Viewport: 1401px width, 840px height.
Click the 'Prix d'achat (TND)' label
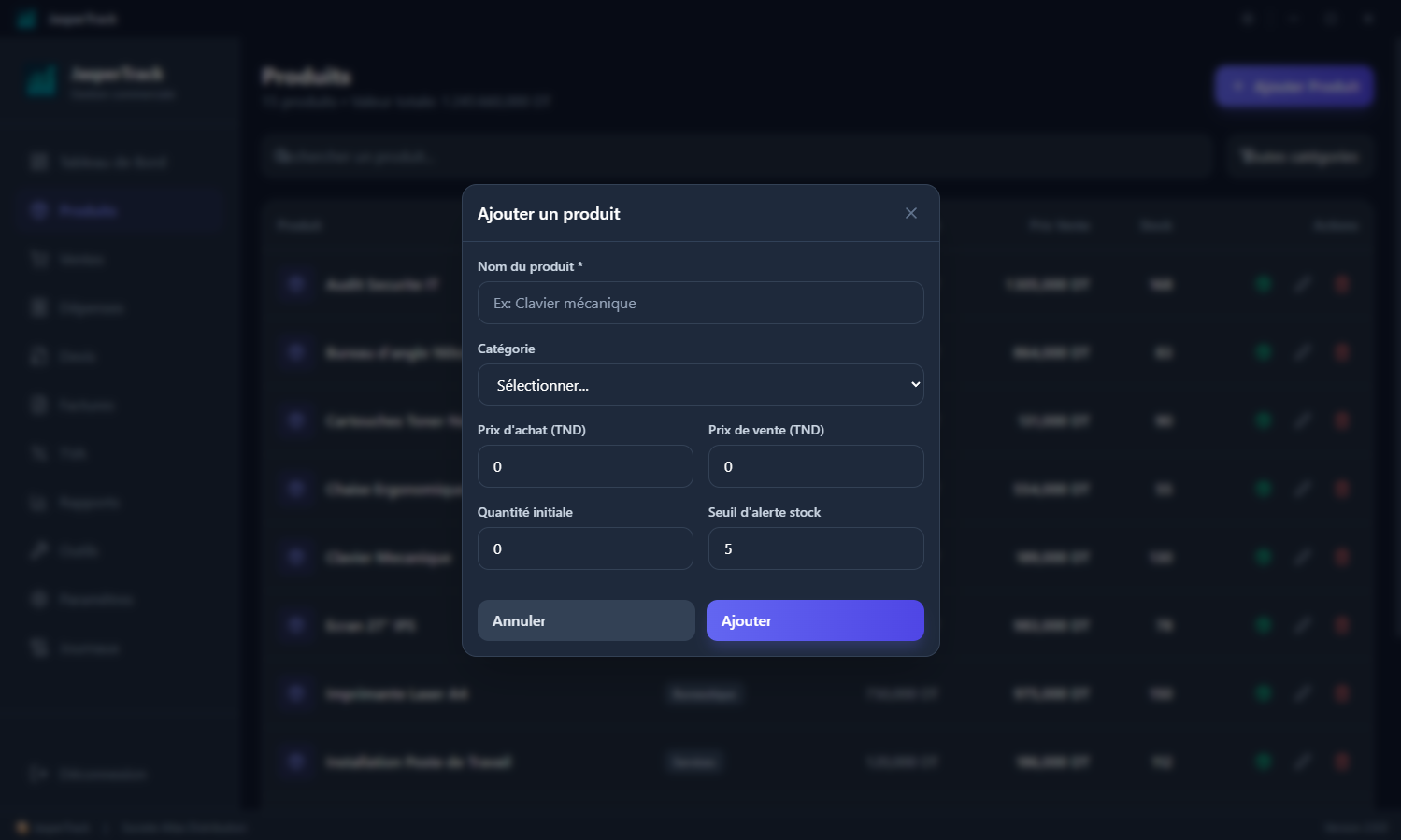point(532,430)
